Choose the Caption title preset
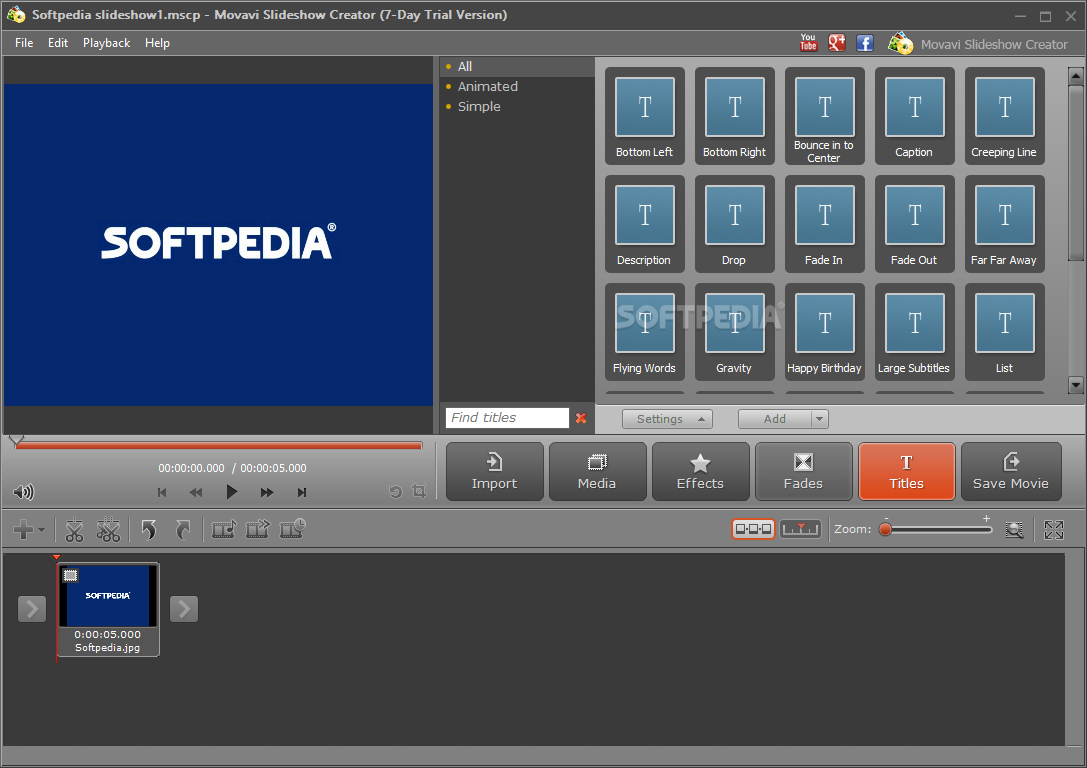The image size is (1087, 768). pyautogui.click(x=915, y=116)
